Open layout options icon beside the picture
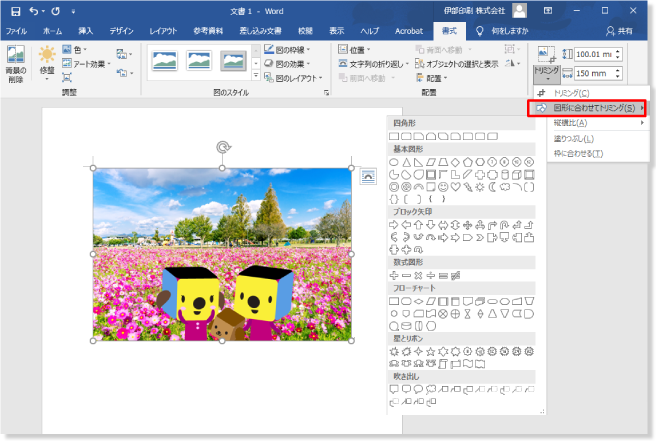Screen dimensions: 656x441 [x=368, y=177]
